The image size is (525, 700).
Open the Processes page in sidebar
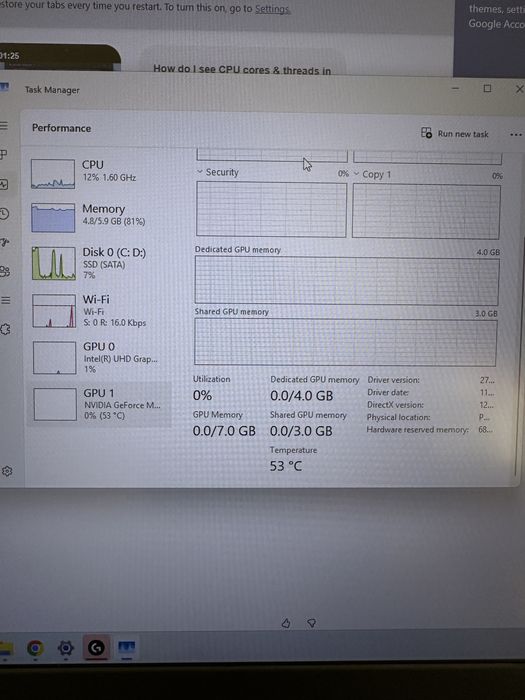(4, 154)
